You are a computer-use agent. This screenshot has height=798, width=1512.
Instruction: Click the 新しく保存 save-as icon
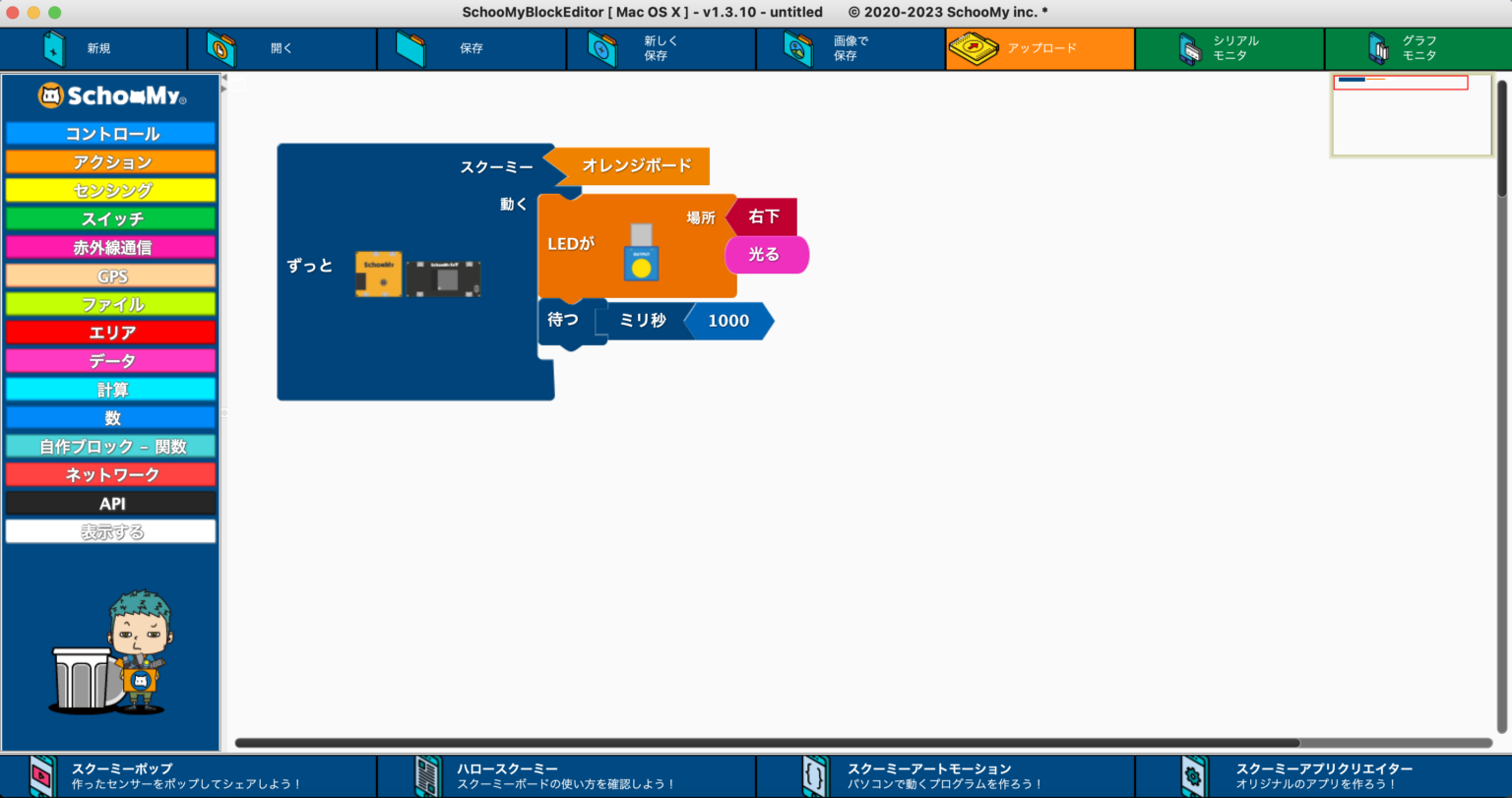click(602, 48)
